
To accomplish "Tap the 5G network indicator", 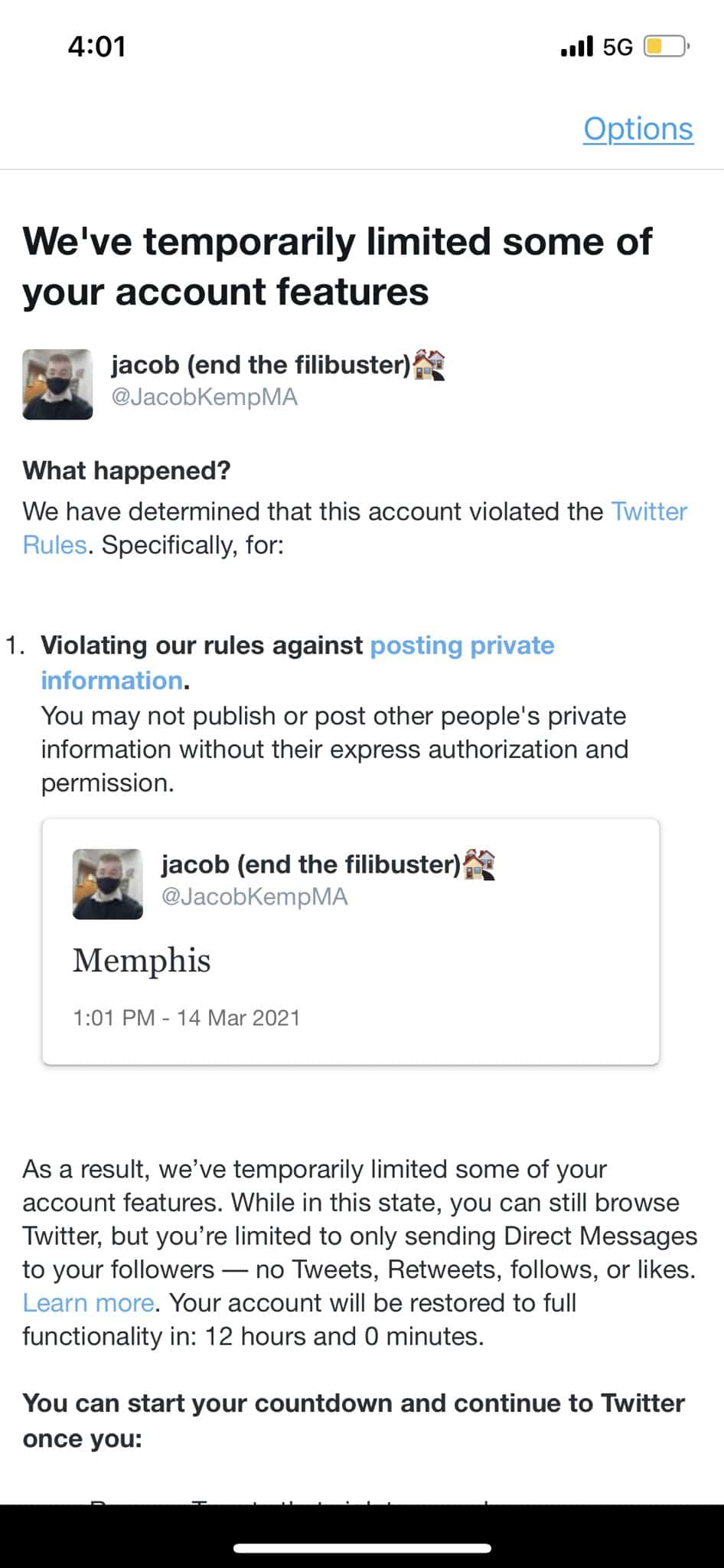I will click(618, 47).
